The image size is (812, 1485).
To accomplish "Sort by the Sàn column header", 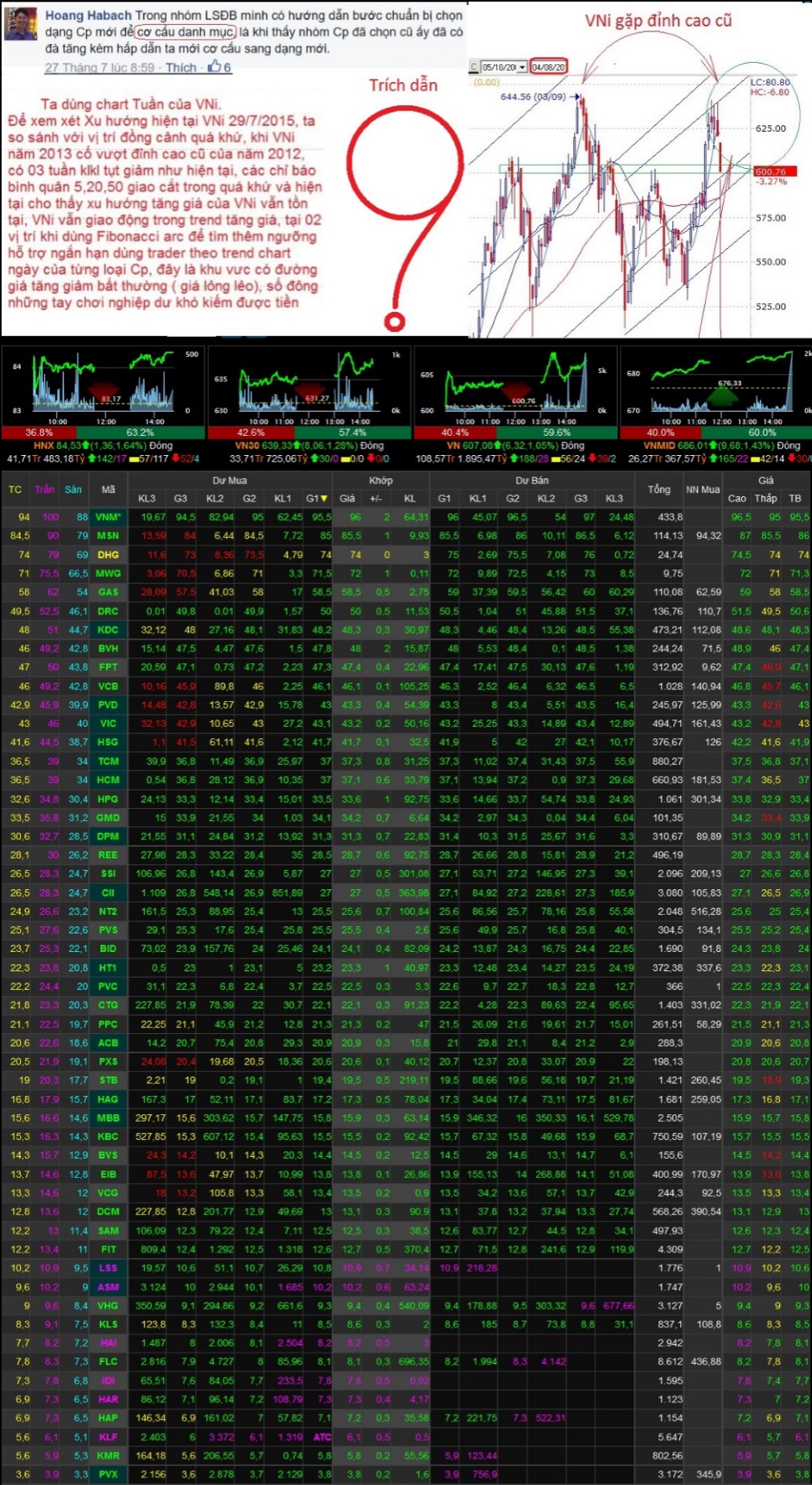I will pyautogui.click(x=74, y=490).
